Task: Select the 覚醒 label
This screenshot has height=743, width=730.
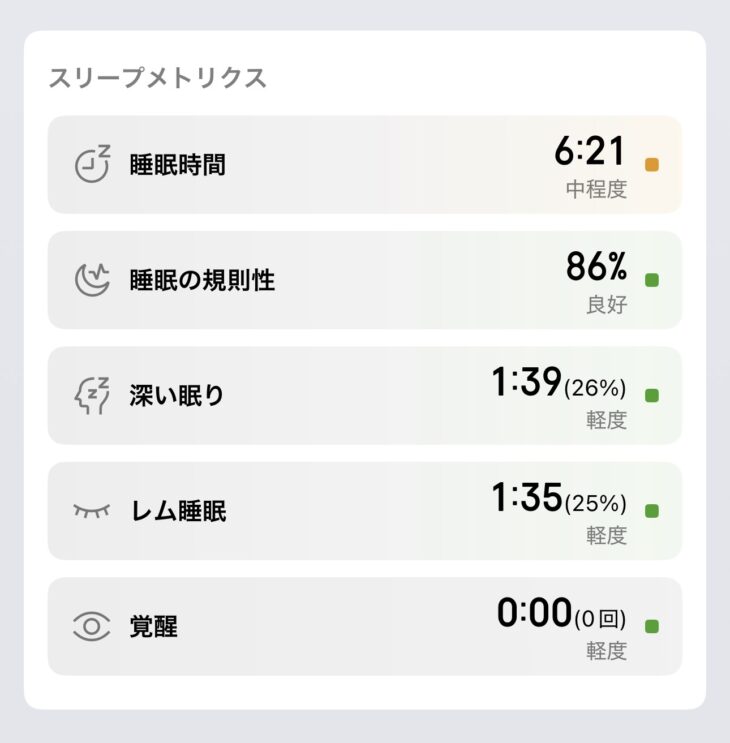Action: tap(153, 627)
